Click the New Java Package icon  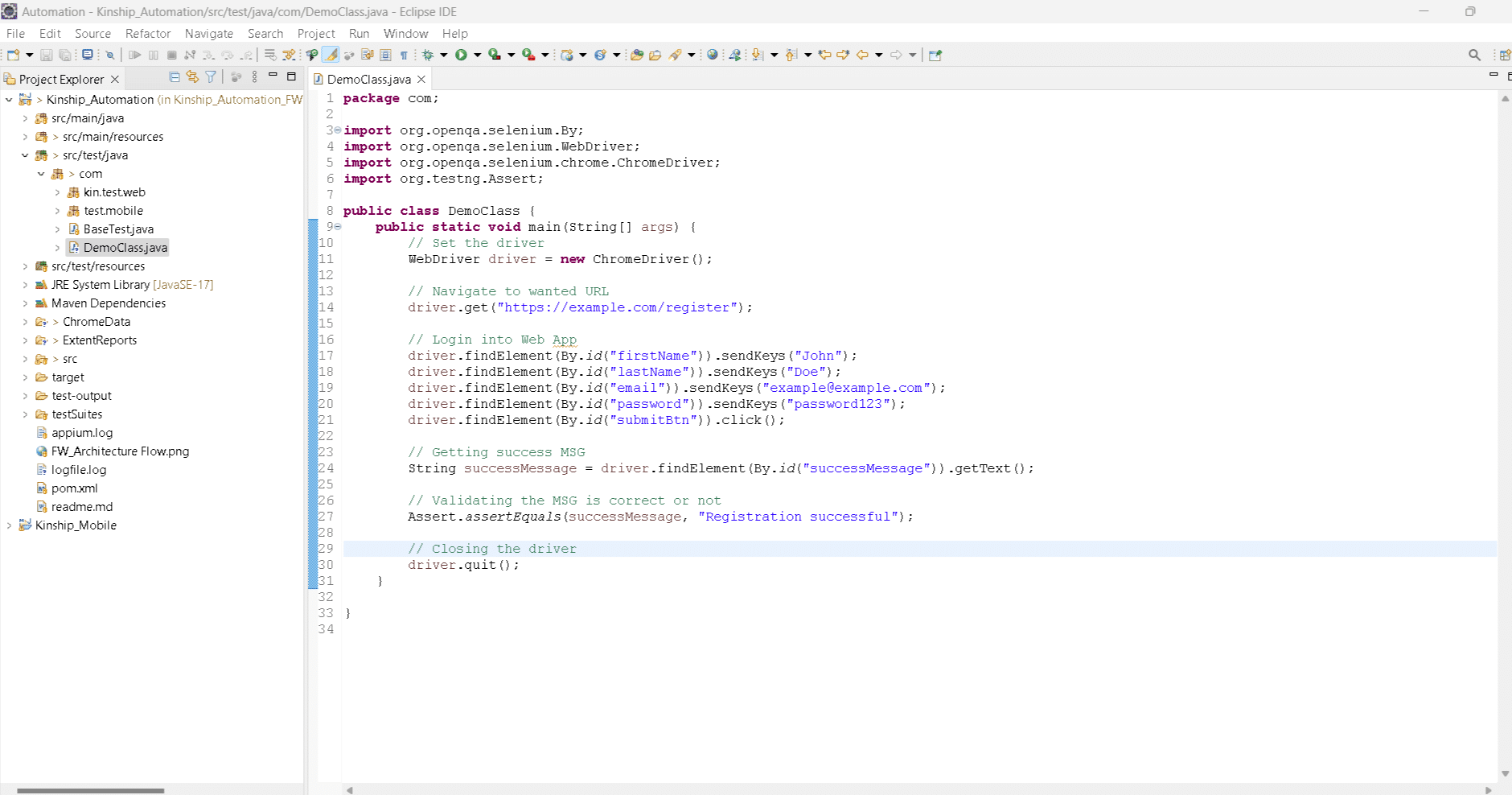[568, 55]
